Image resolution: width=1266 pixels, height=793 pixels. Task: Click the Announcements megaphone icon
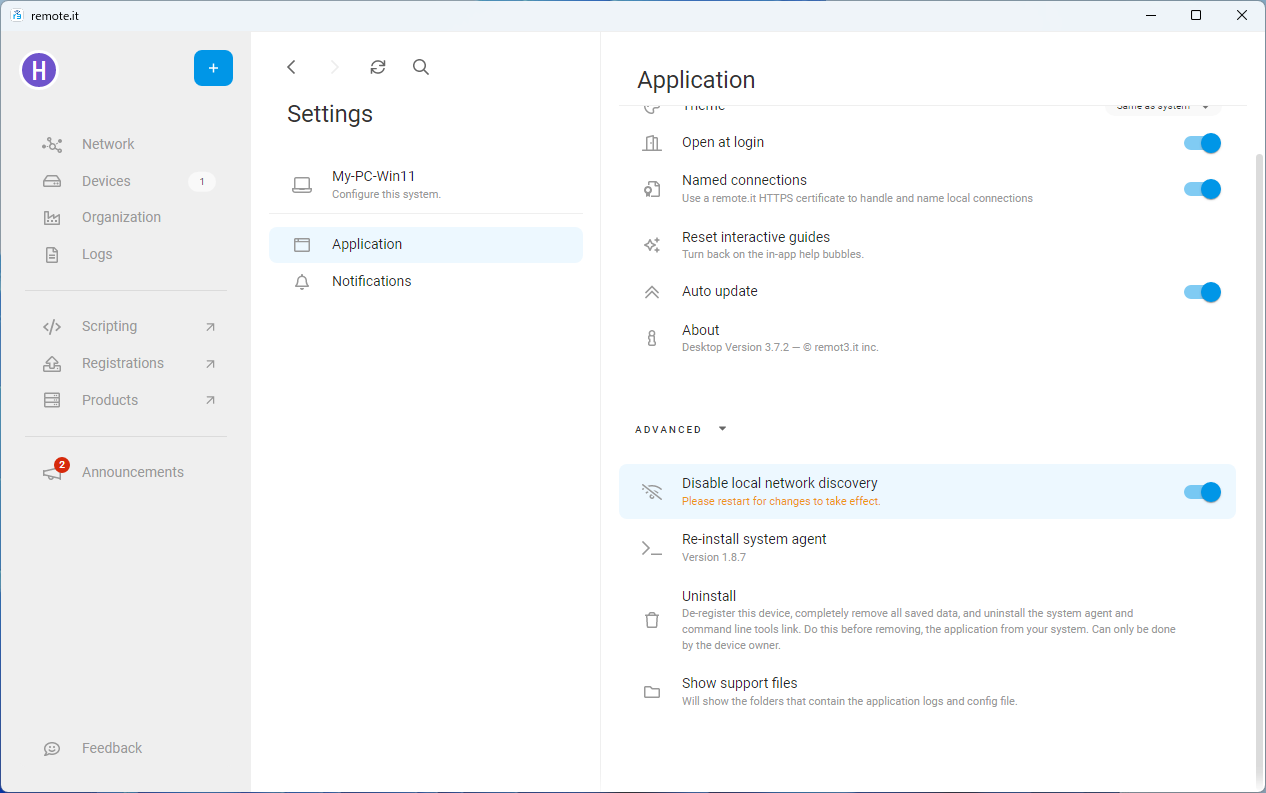pos(52,474)
